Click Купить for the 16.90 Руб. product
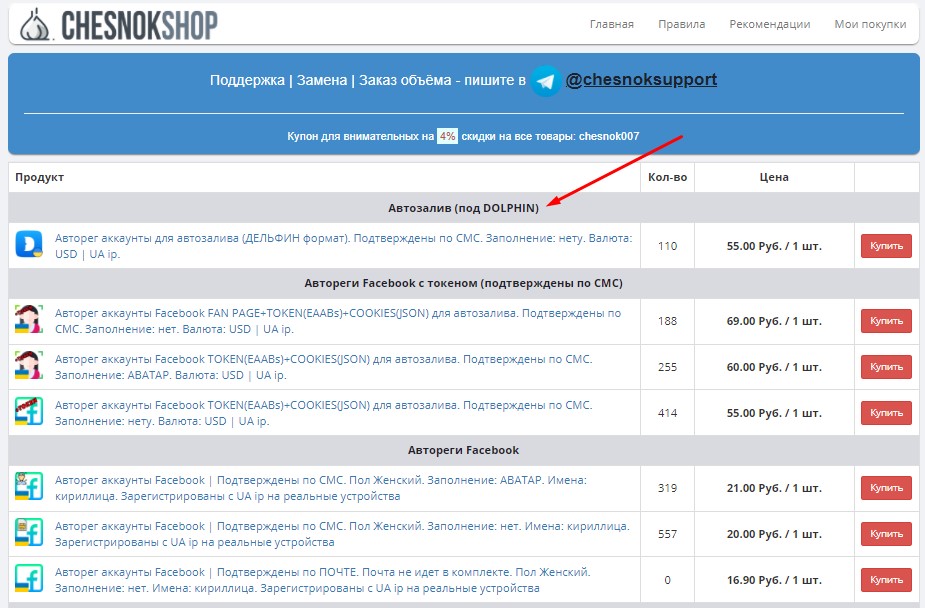The image size is (925, 608). 886,580
